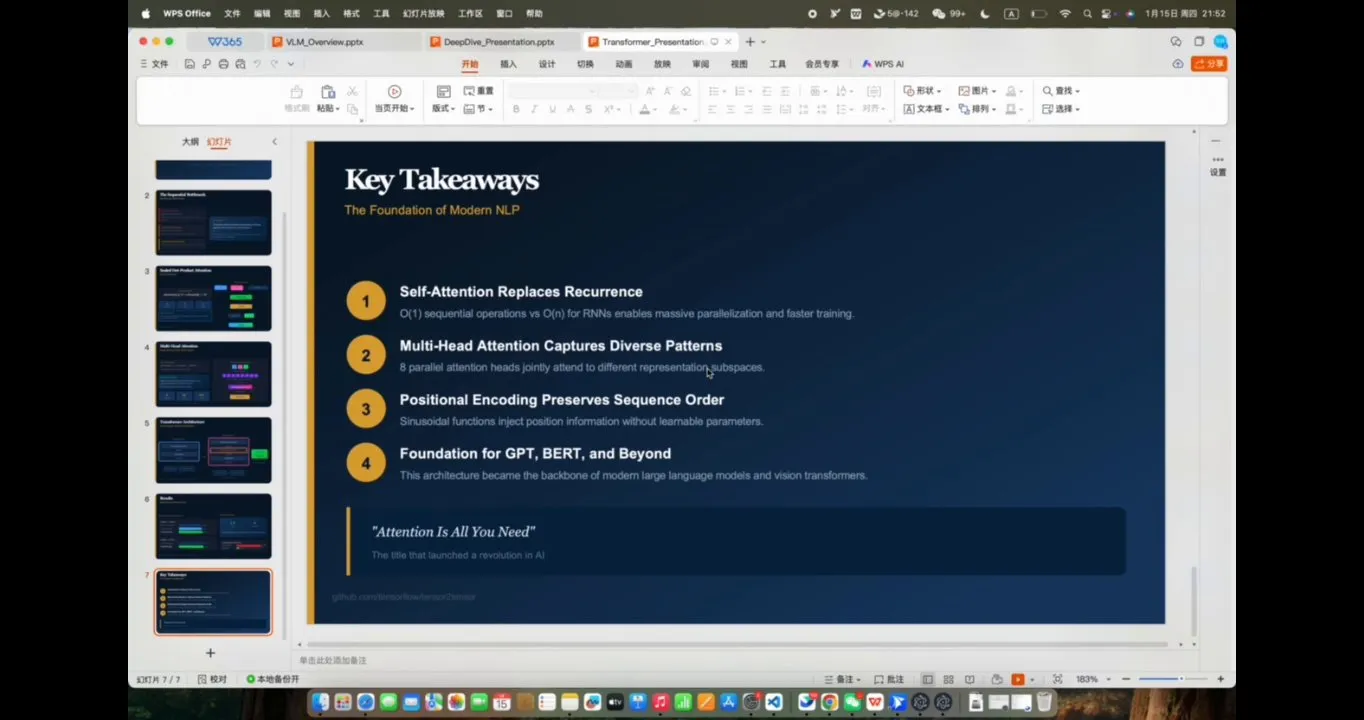Expand the 形状 shapes dropdown
1364x720 pixels.
click(922, 91)
